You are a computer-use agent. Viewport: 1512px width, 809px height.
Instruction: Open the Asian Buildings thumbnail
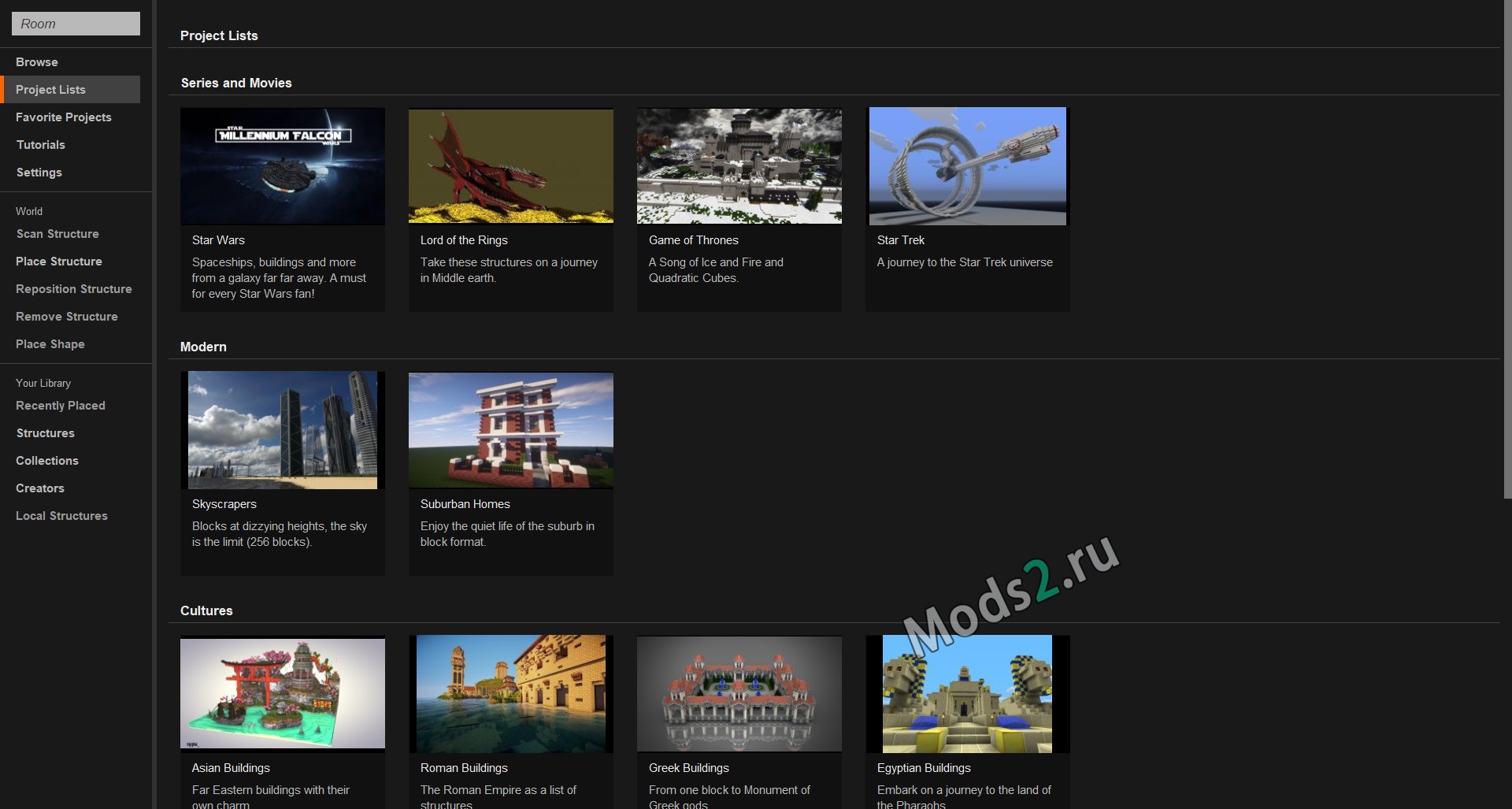(x=283, y=694)
